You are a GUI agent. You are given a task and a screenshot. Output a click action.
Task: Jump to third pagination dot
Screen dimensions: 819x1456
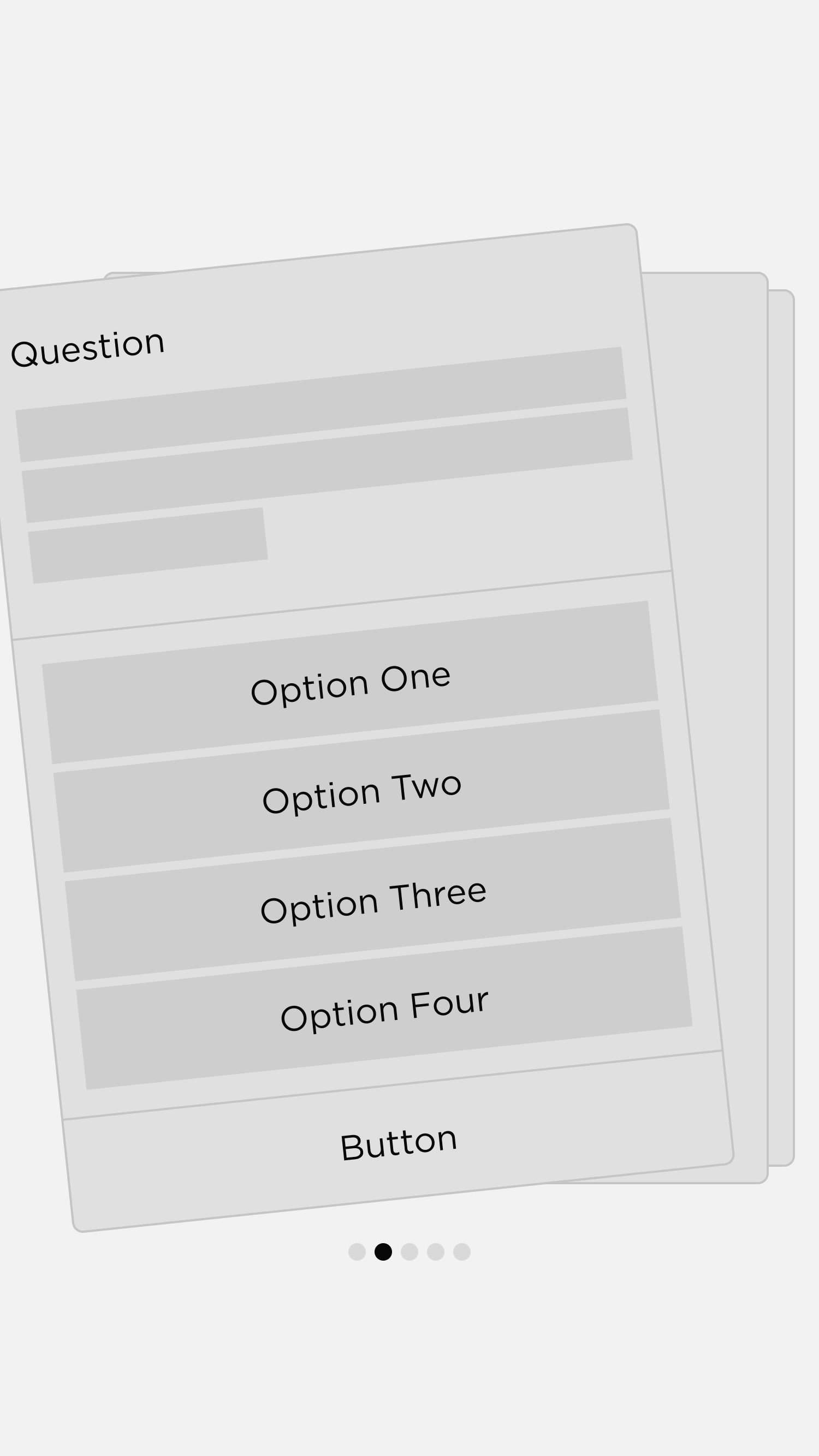(x=410, y=1252)
